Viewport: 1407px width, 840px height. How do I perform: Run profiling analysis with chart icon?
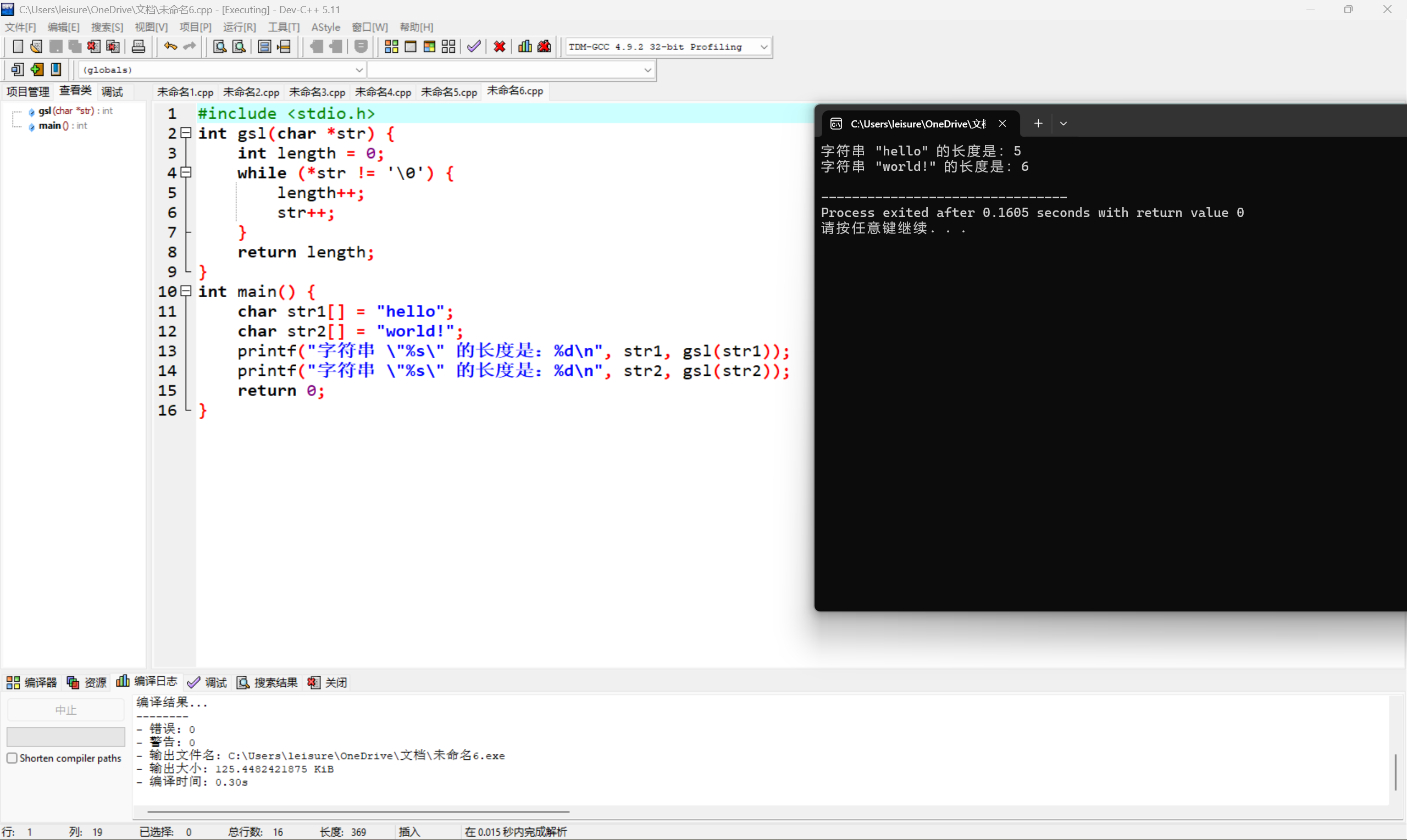tap(524, 46)
